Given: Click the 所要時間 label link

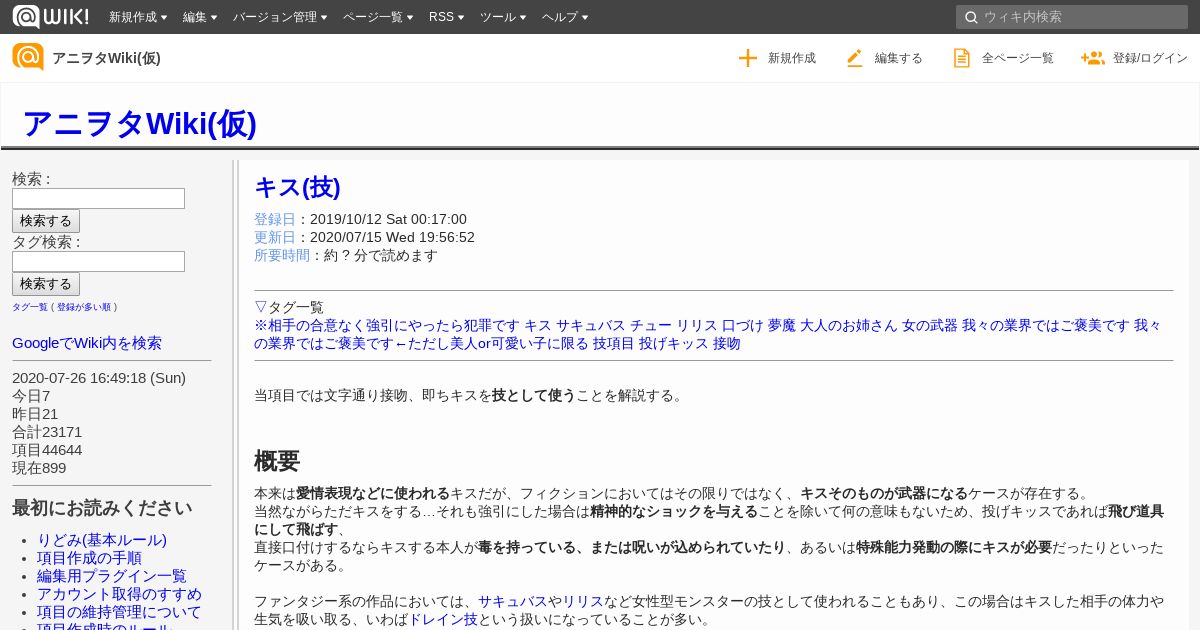Looking at the screenshot, I should (x=282, y=255).
